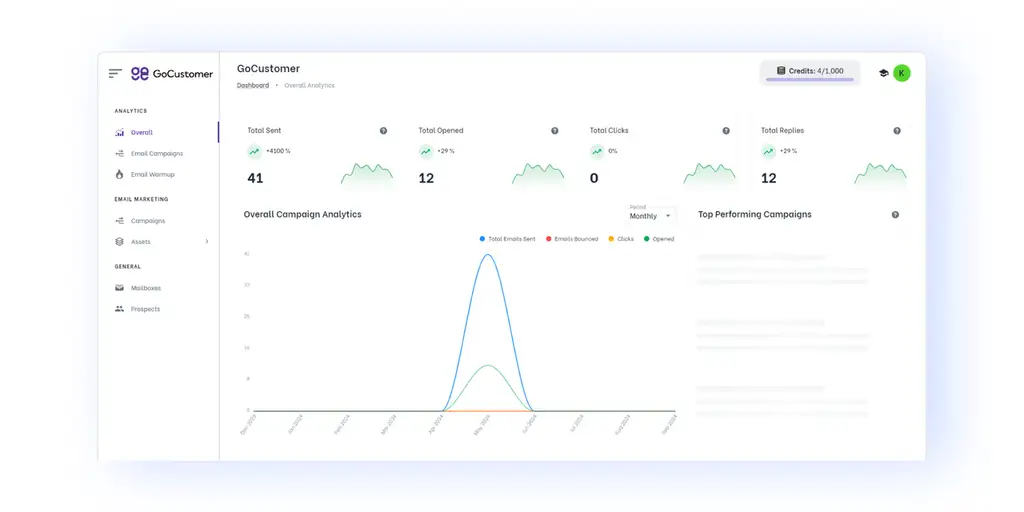Click the Overall Campaign Analytics heading

(x=302, y=214)
